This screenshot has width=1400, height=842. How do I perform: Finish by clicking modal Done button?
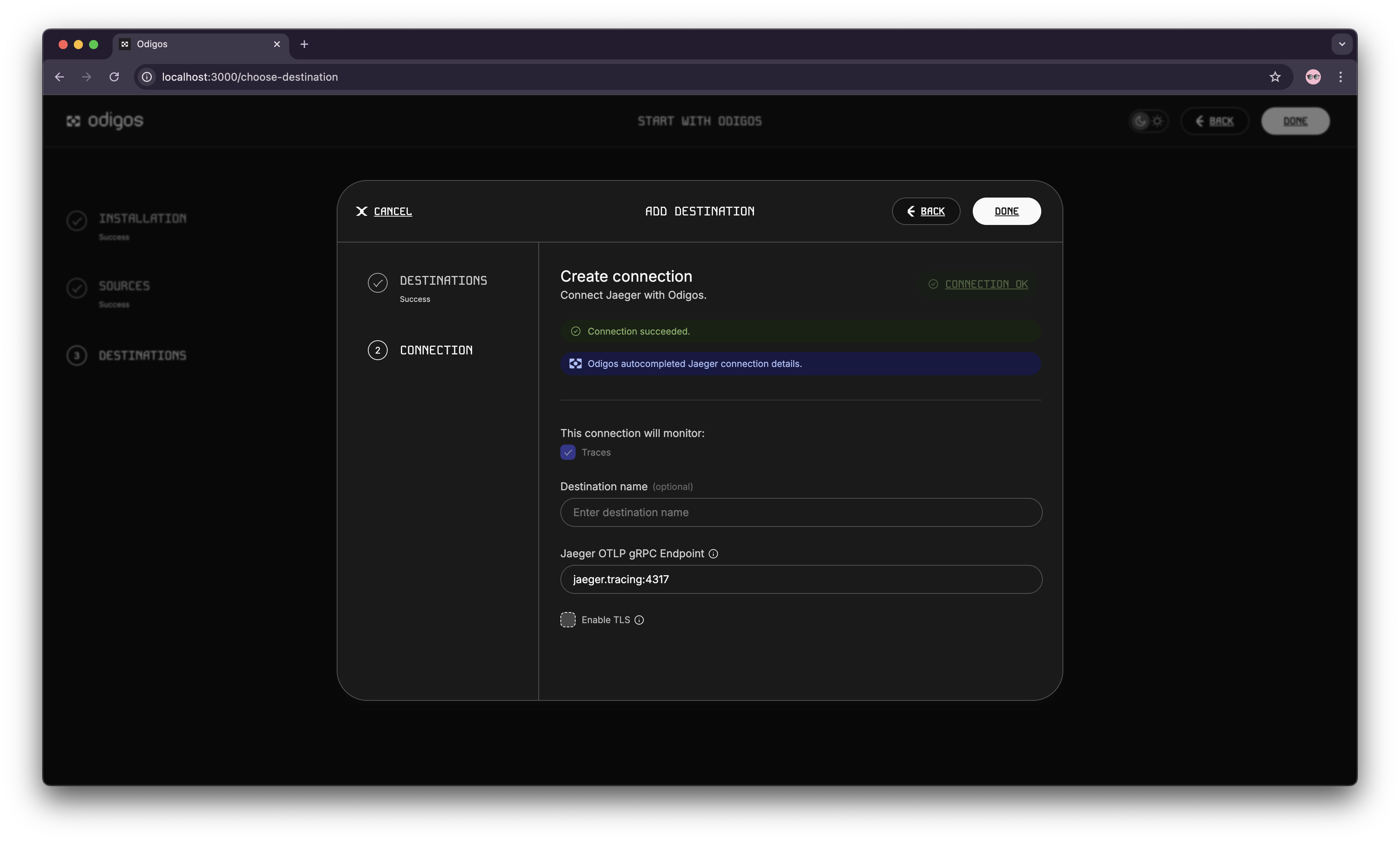pos(1006,211)
